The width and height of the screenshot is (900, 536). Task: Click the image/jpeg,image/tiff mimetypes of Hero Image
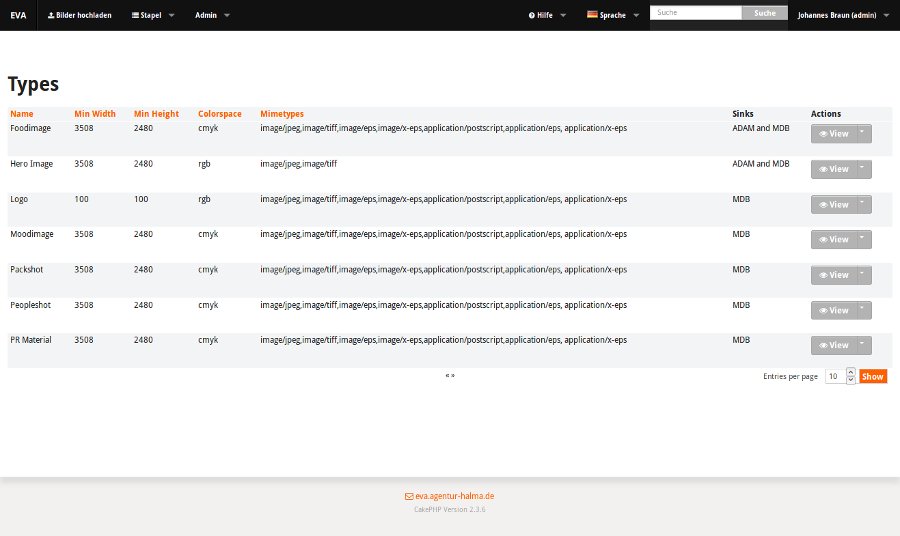point(298,164)
